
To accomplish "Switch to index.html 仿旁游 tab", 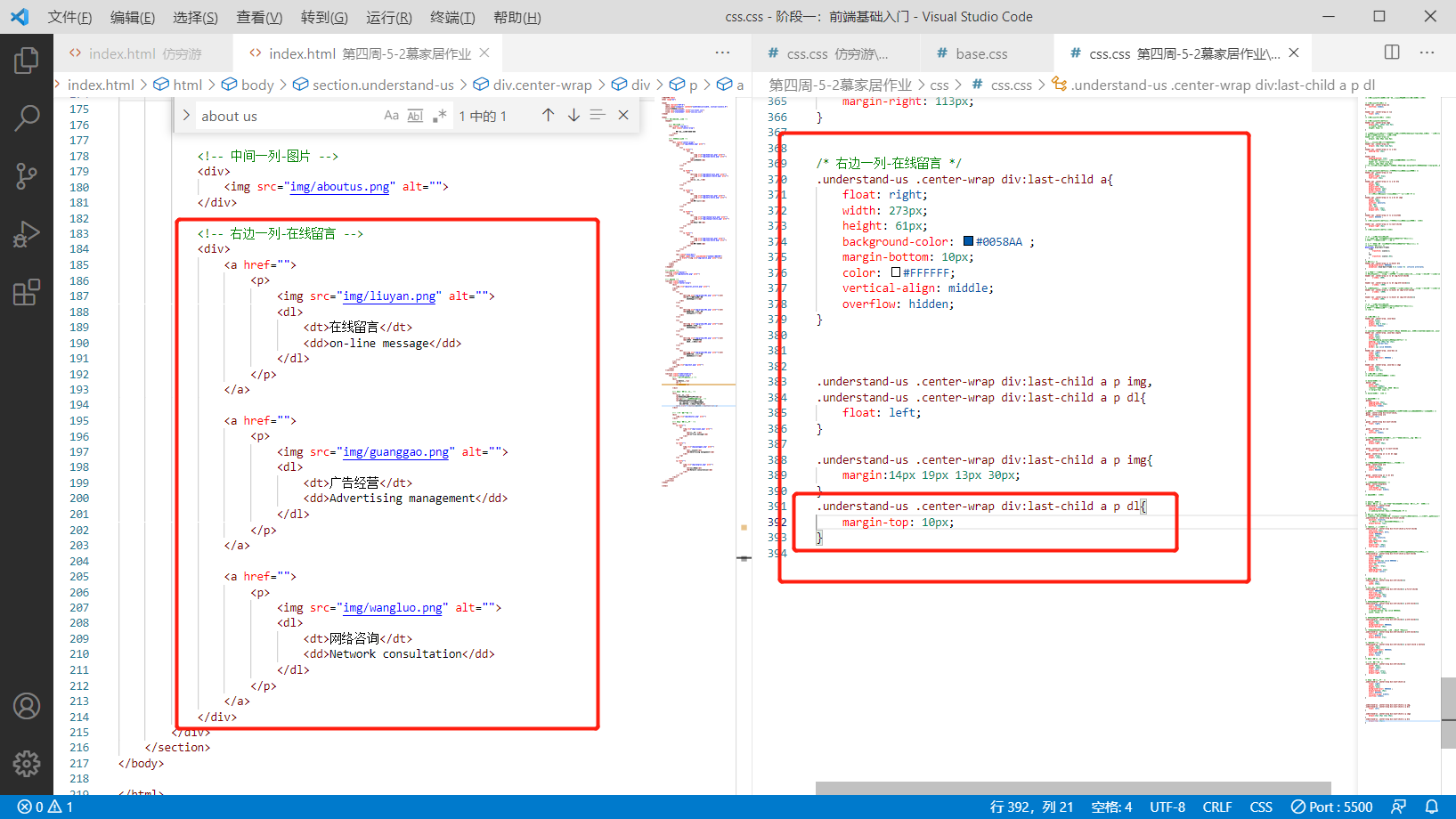I will pos(143,53).
